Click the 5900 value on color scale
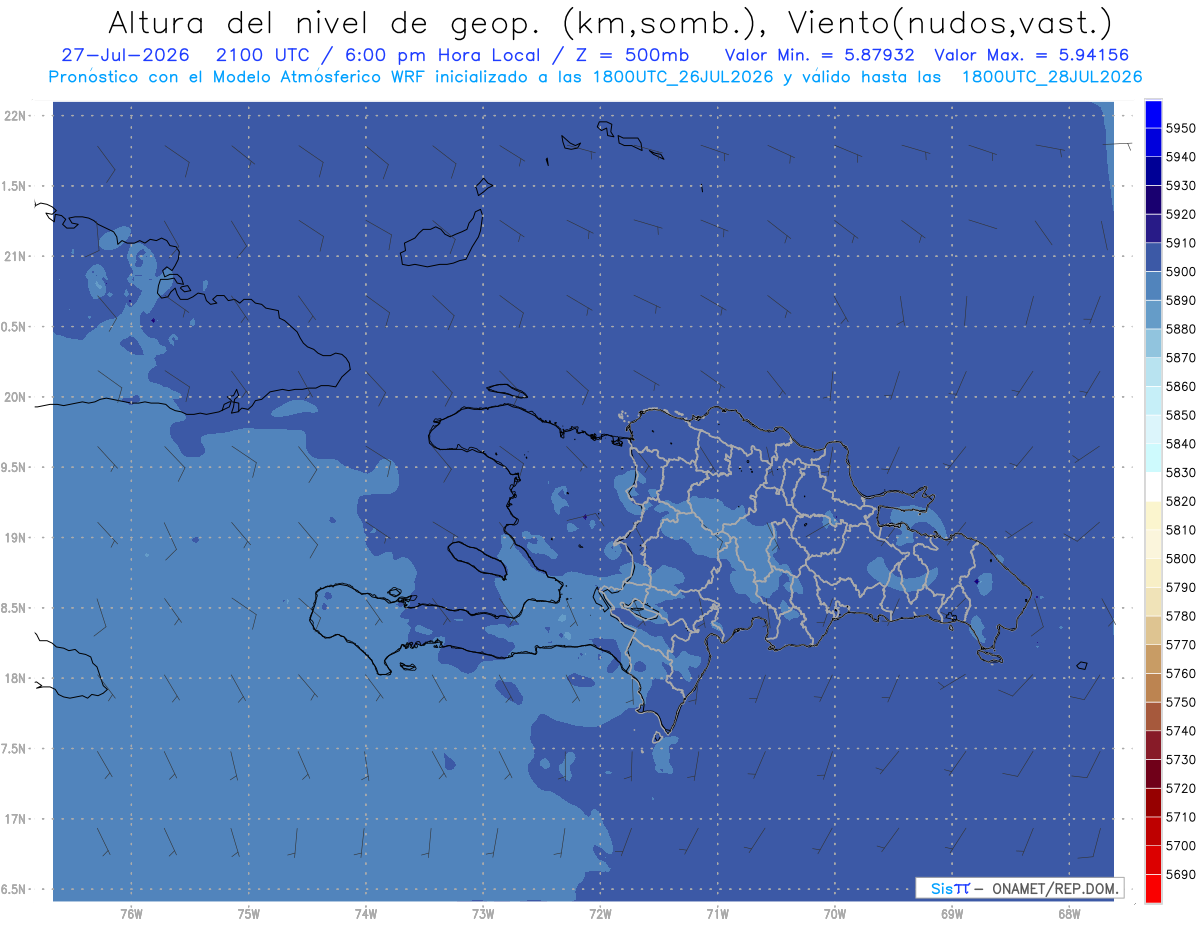 tap(1181, 272)
